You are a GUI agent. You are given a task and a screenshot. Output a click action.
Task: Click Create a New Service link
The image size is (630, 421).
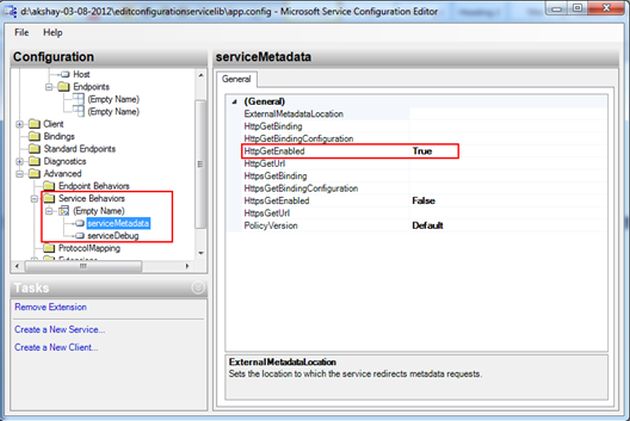click(59, 329)
